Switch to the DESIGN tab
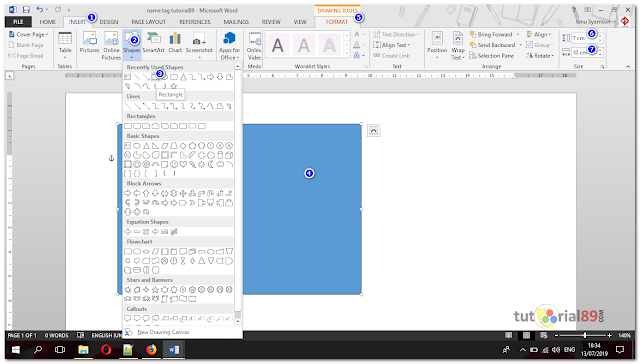Screen dimensions: 640x364 click(109, 22)
